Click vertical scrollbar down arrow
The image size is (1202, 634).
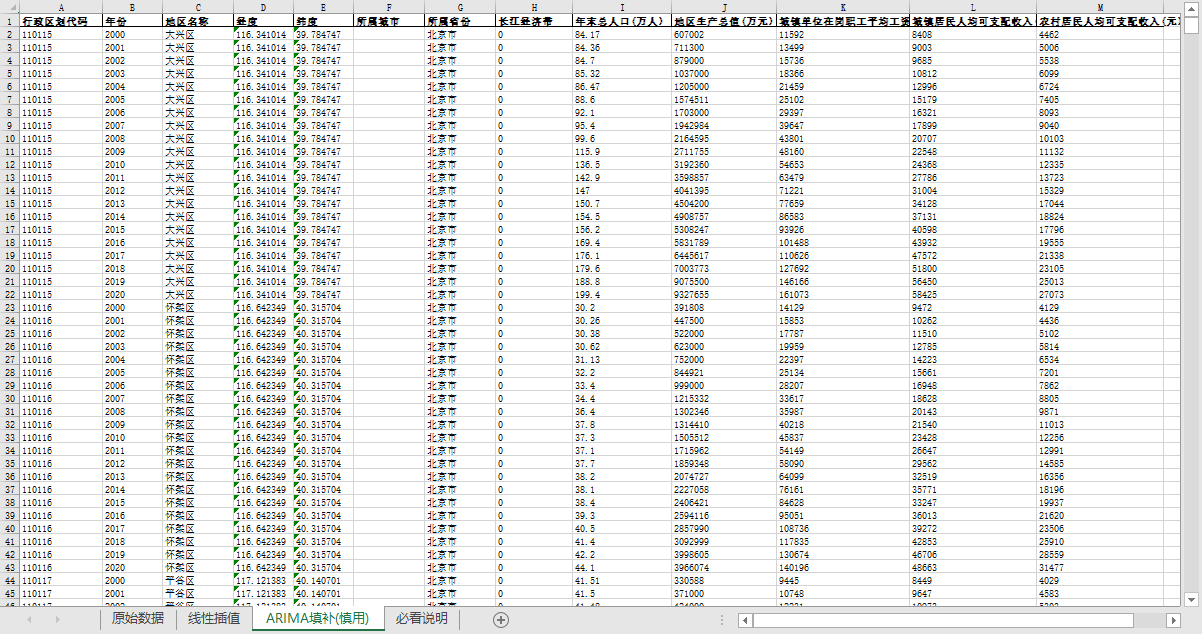1191,599
